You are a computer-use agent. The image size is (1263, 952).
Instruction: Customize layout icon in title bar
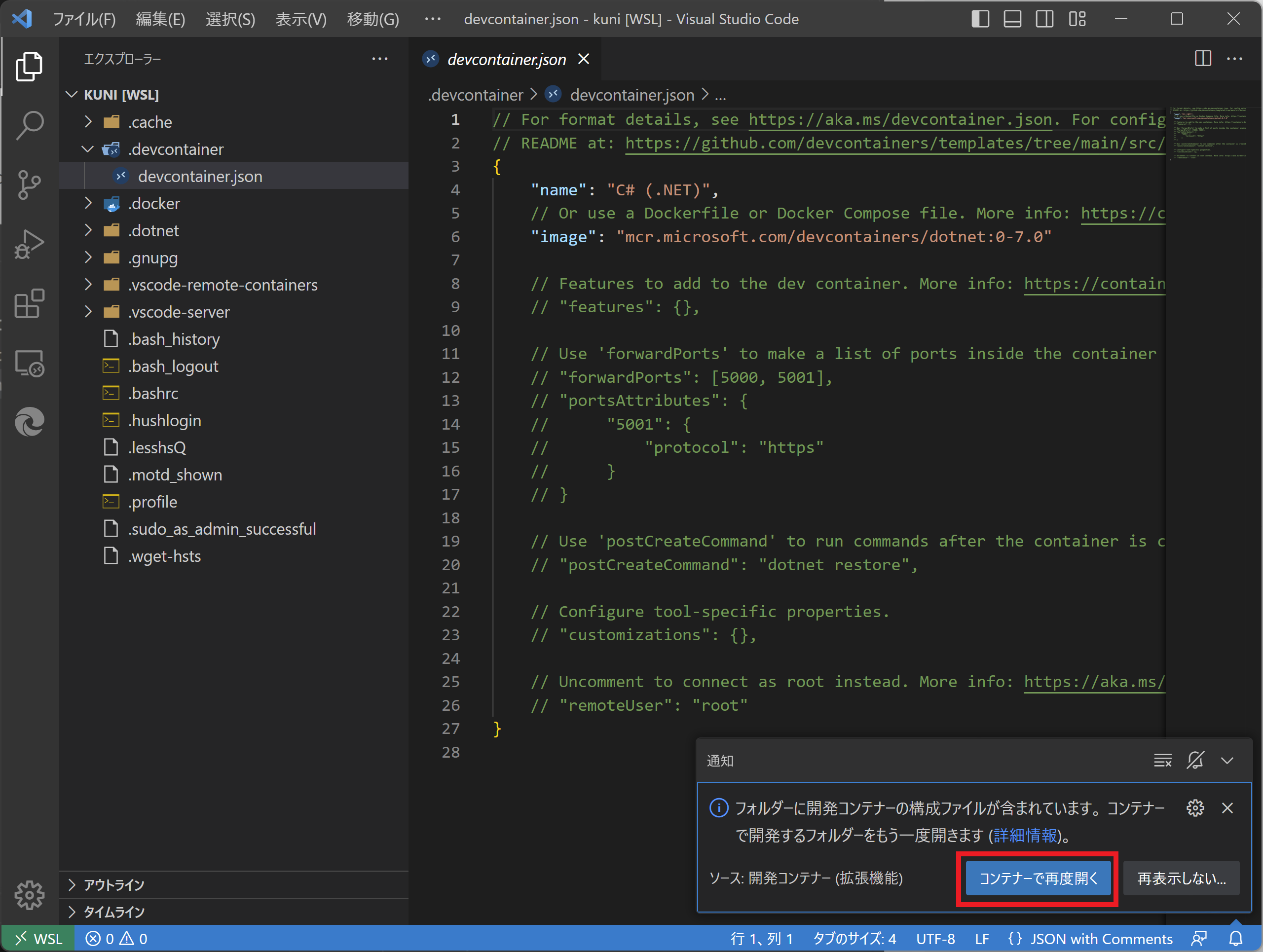1077,19
